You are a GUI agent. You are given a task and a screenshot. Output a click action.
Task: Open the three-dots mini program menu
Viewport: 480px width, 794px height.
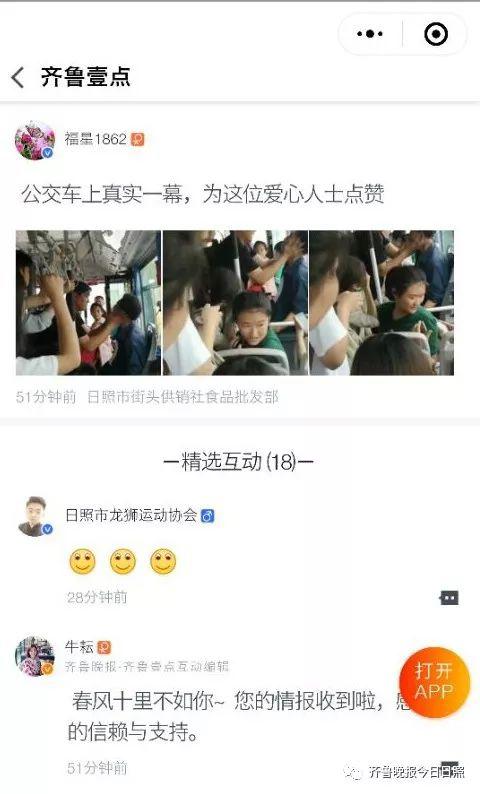[370, 34]
